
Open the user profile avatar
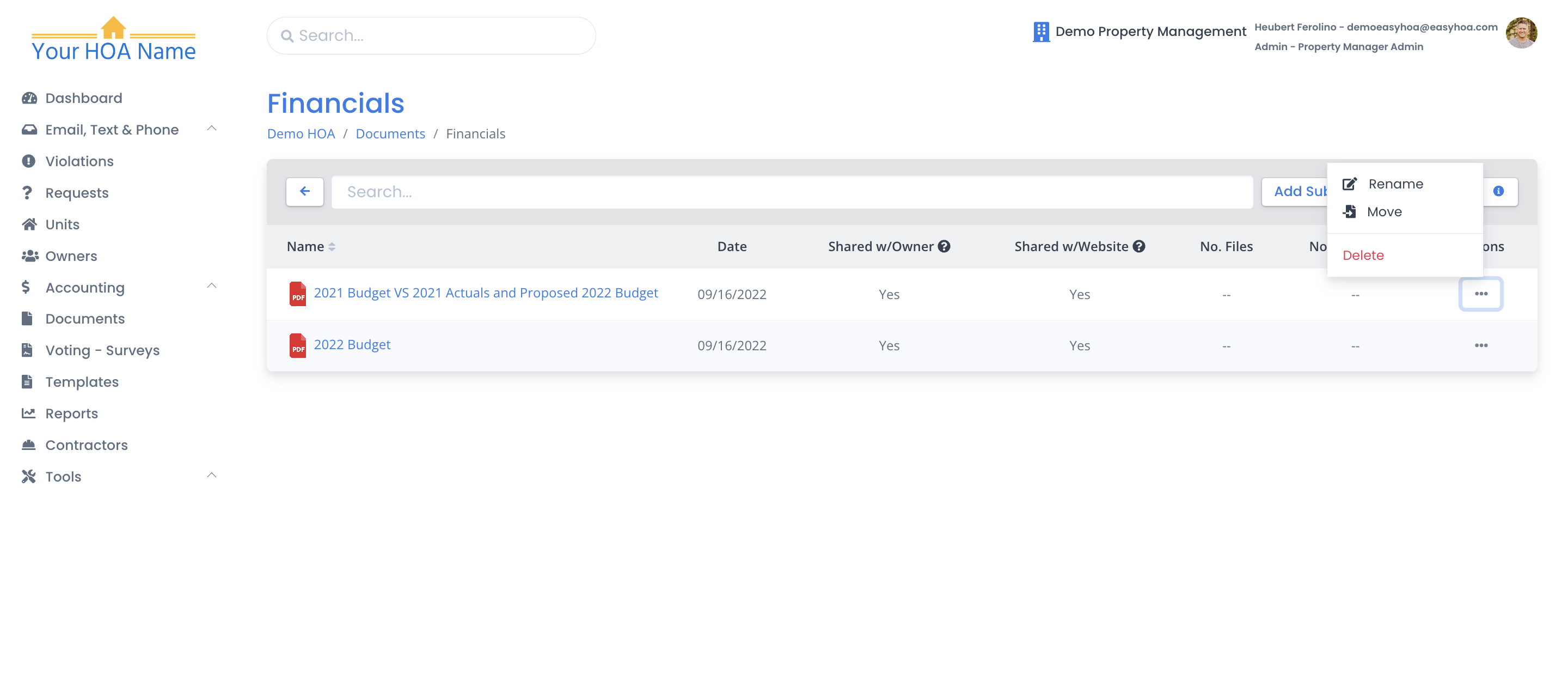tap(1521, 33)
